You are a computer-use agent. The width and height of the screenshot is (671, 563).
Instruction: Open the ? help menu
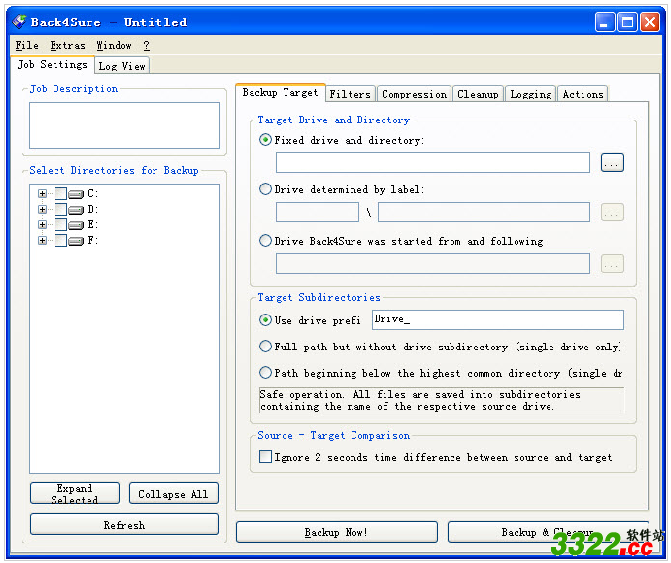[147, 45]
